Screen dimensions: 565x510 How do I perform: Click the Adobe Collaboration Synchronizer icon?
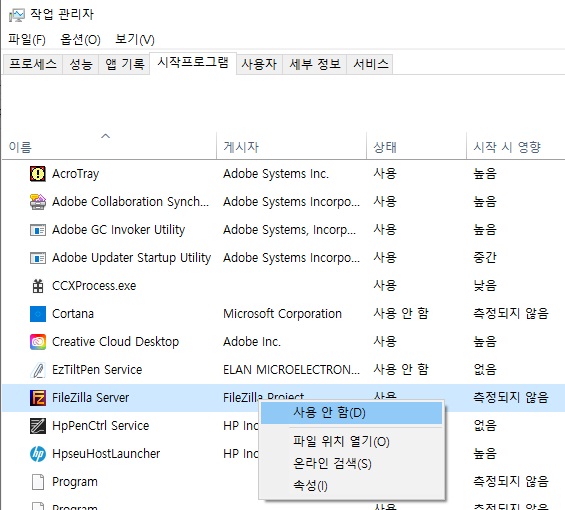click(x=38, y=202)
